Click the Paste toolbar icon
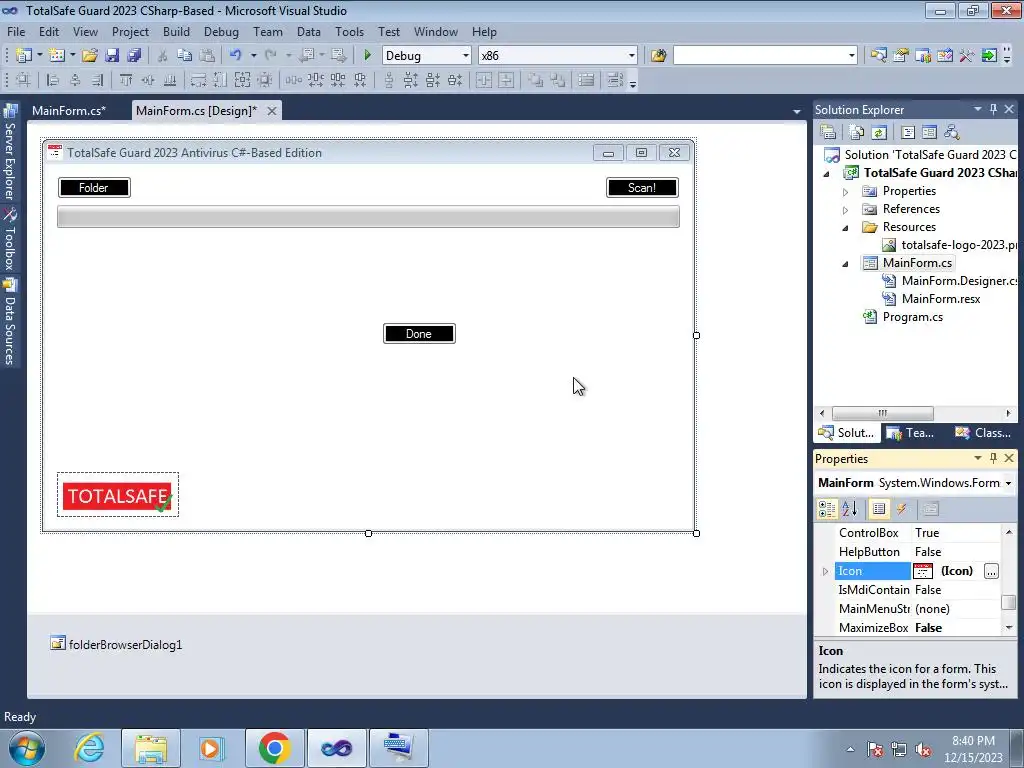The height and width of the screenshot is (768, 1024). [x=206, y=56]
